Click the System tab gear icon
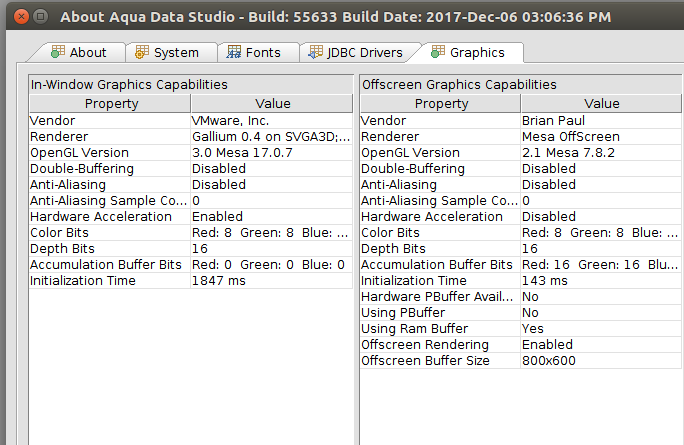The width and height of the screenshot is (684, 445). point(142,52)
